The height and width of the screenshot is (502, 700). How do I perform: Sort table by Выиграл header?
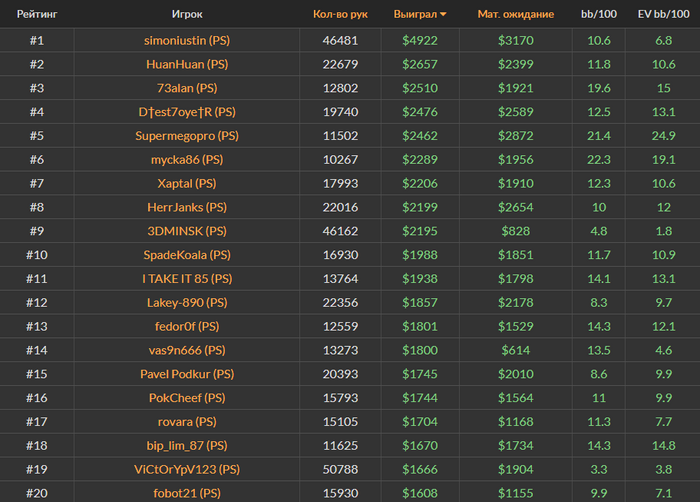415,14
